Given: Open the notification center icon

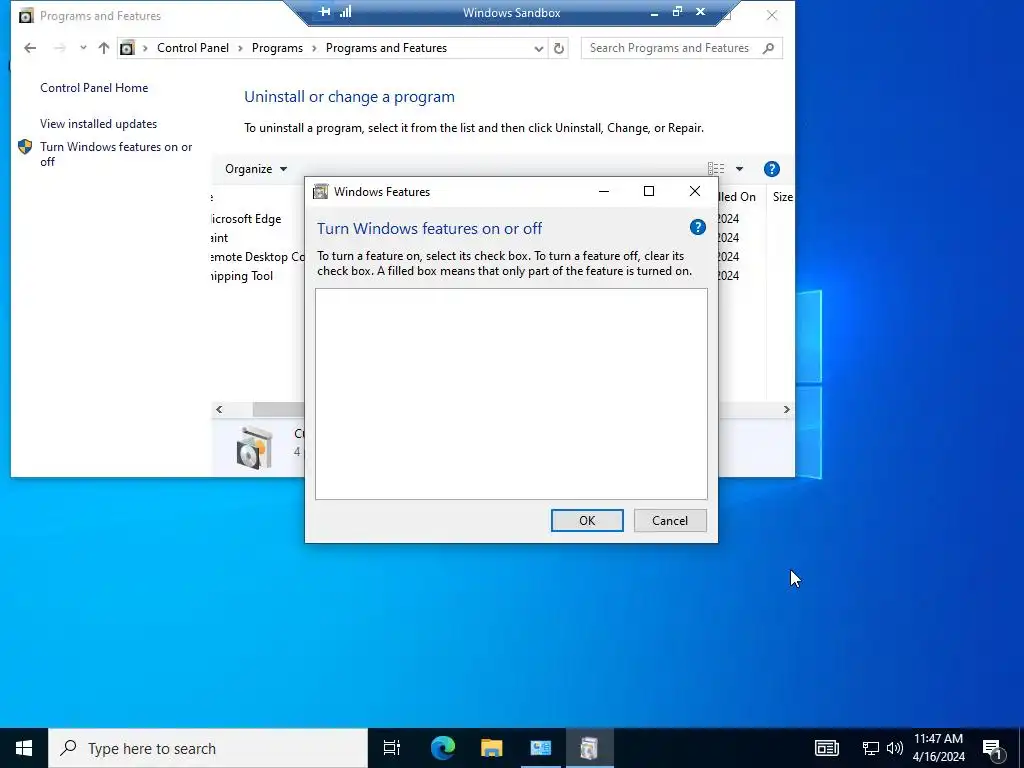Looking at the screenshot, I should click(x=993, y=748).
